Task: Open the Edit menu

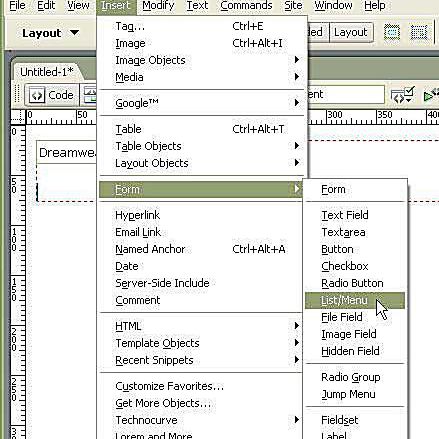Action: [x=46, y=6]
